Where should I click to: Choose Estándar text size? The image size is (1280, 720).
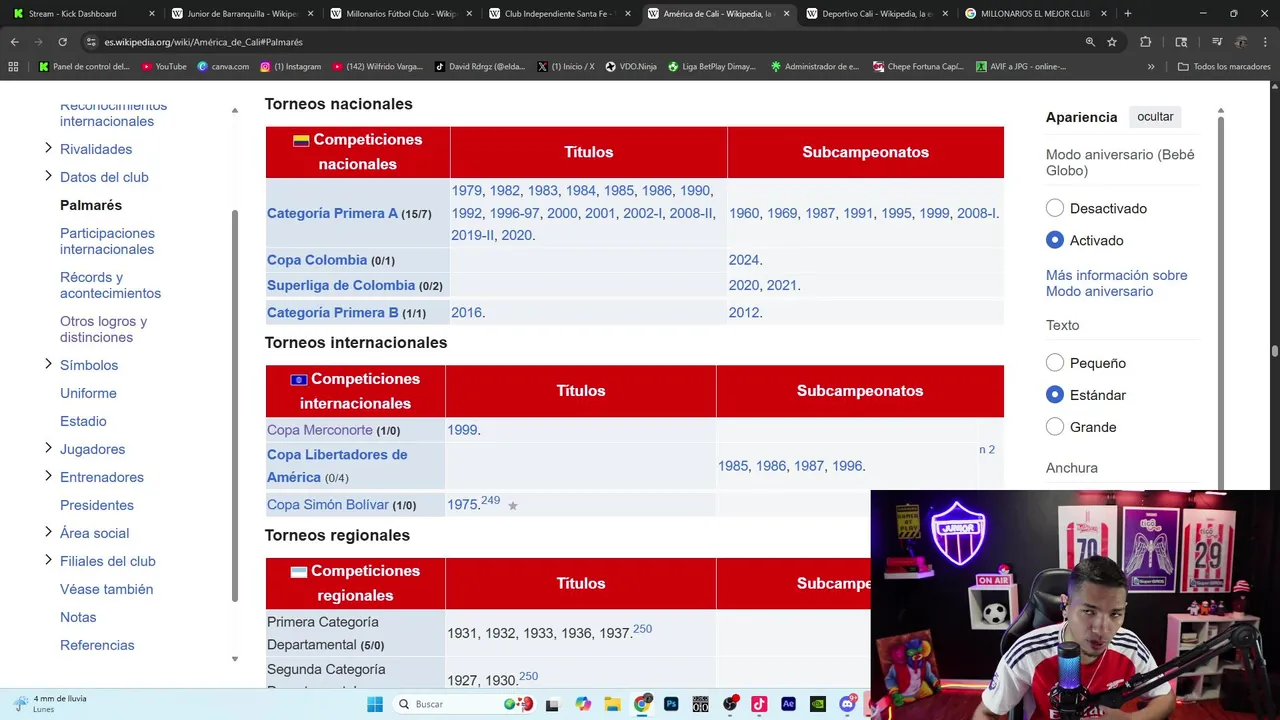1055,395
